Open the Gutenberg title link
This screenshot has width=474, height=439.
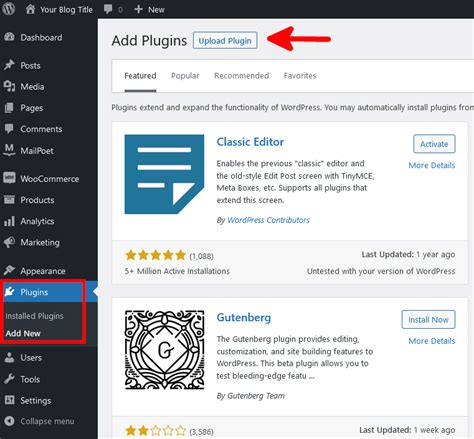coord(244,317)
